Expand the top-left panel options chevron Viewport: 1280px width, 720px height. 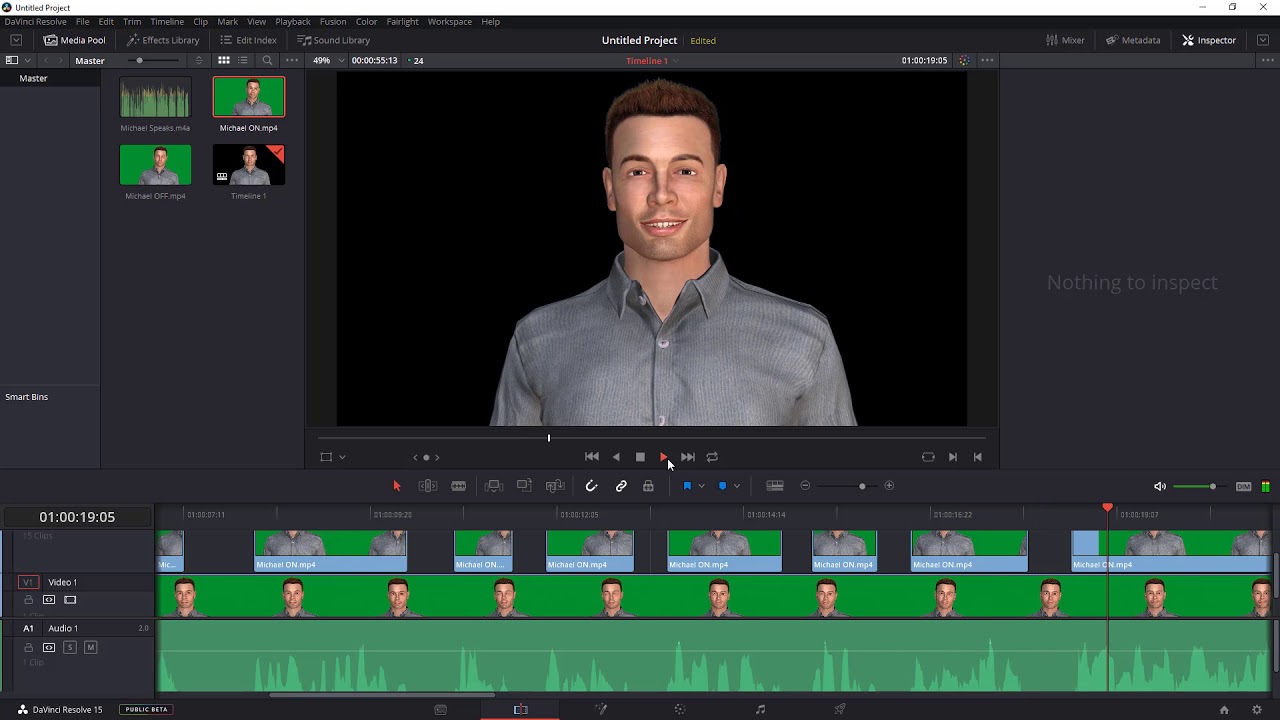(x=16, y=40)
